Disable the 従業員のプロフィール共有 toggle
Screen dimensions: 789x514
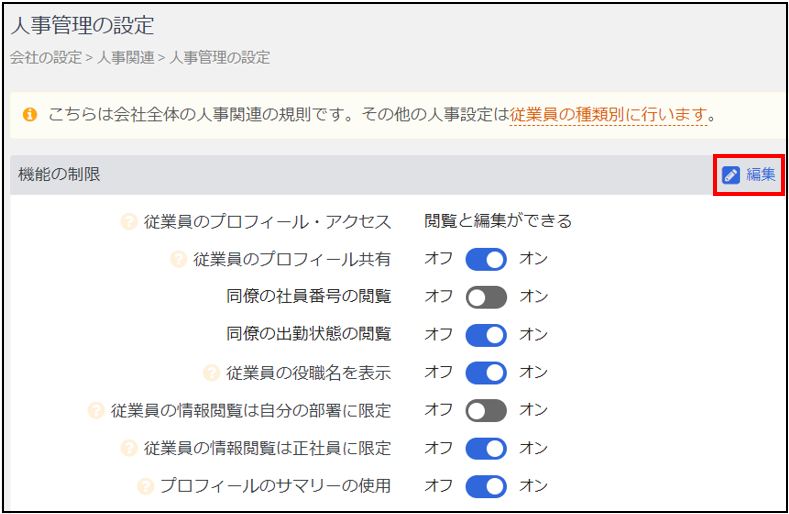[x=486, y=260]
